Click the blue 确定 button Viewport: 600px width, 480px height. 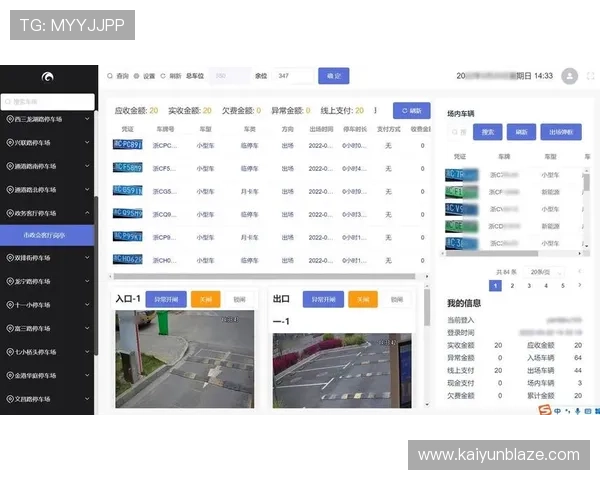(334, 76)
